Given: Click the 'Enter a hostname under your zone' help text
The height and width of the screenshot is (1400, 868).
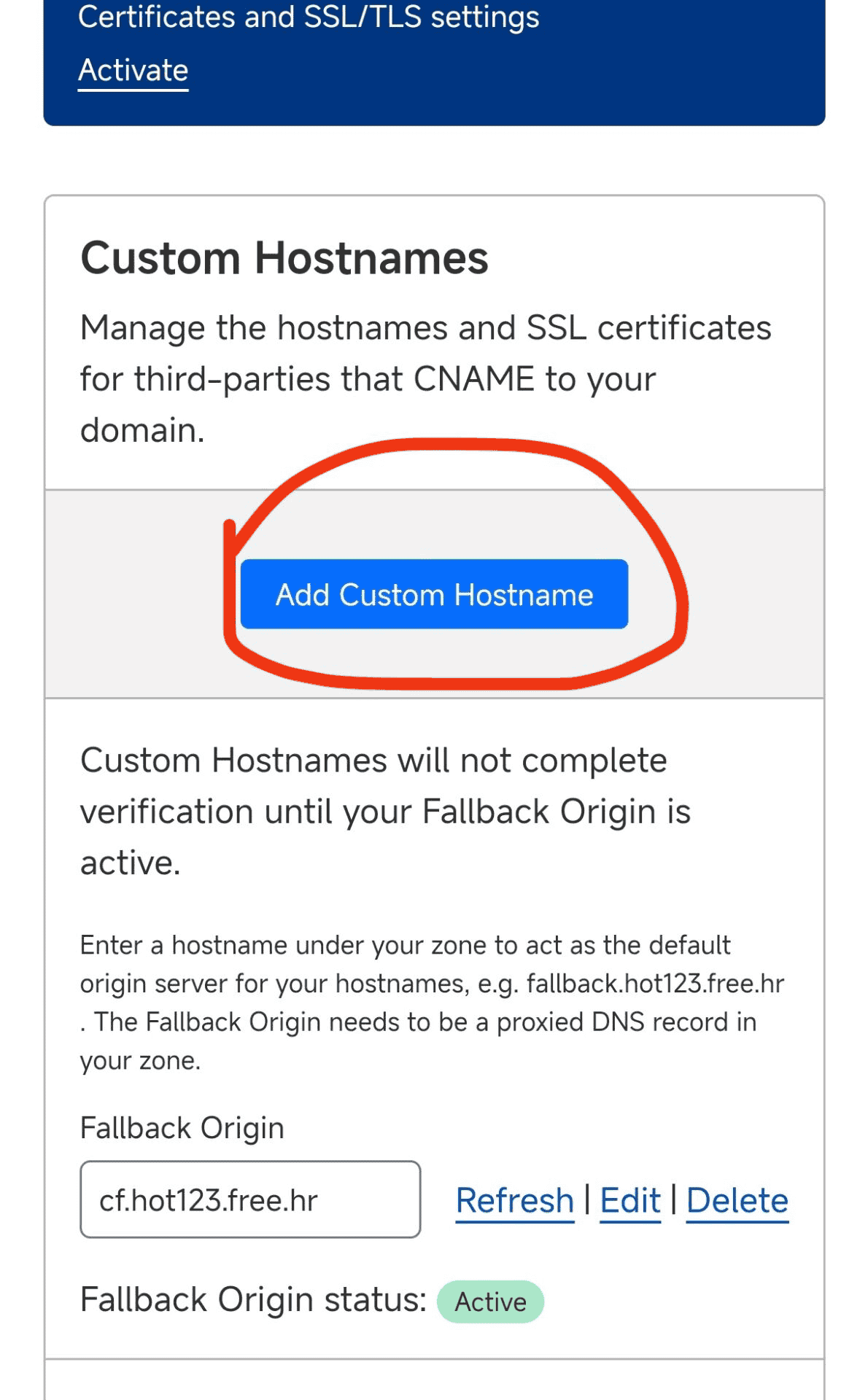Looking at the screenshot, I should coord(432,1003).
